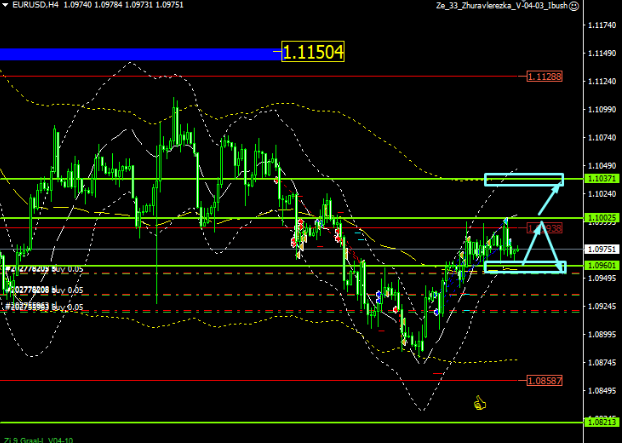This screenshot has width=623, height=446.
Task: Select the blue horizontal bar at 1.11504
Action: coord(140,53)
